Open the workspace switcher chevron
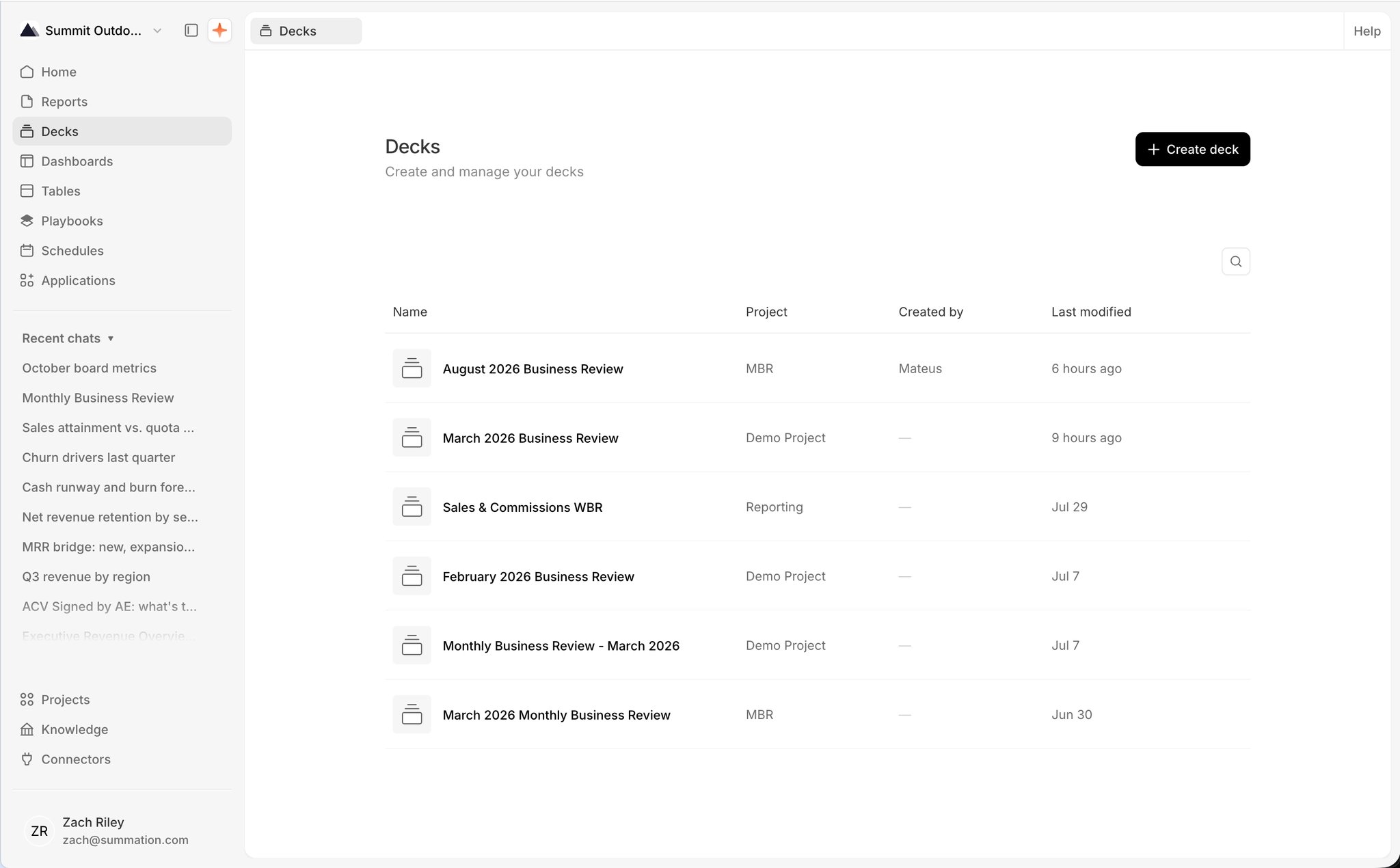This screenshot has width=1400, height=868. click(x=157, y=31)
